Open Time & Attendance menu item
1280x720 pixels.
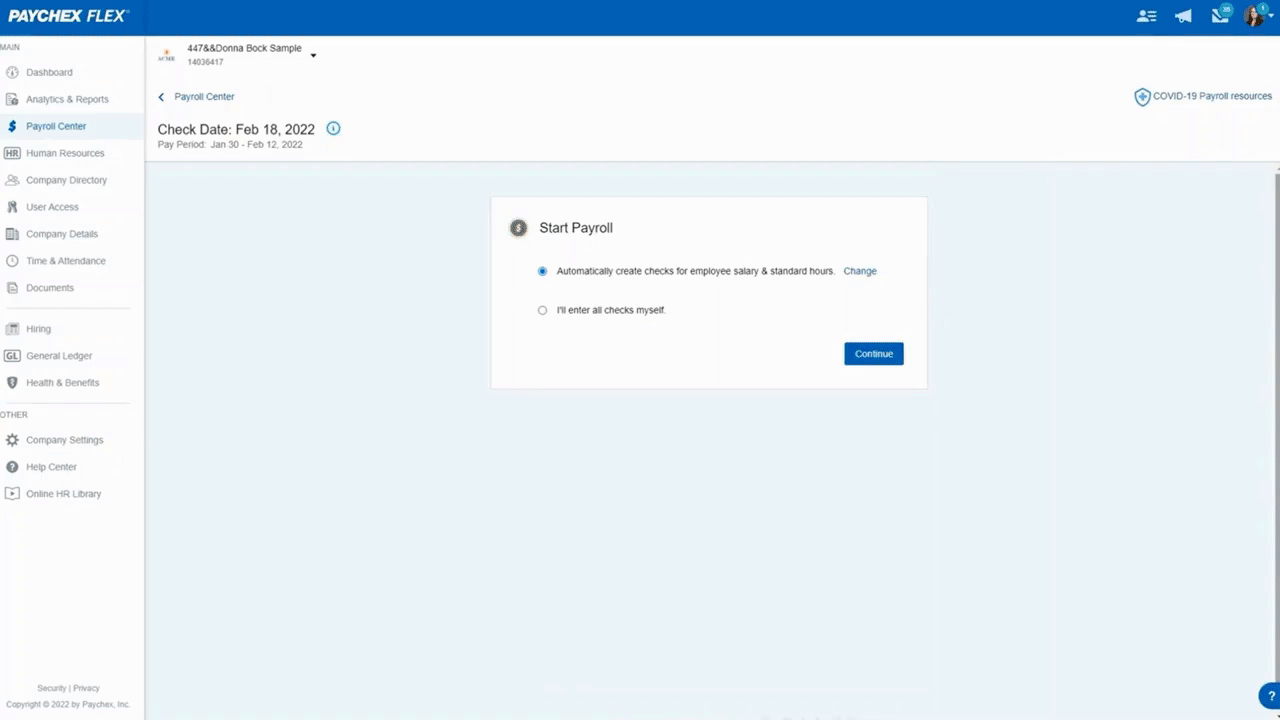point(66,261)
